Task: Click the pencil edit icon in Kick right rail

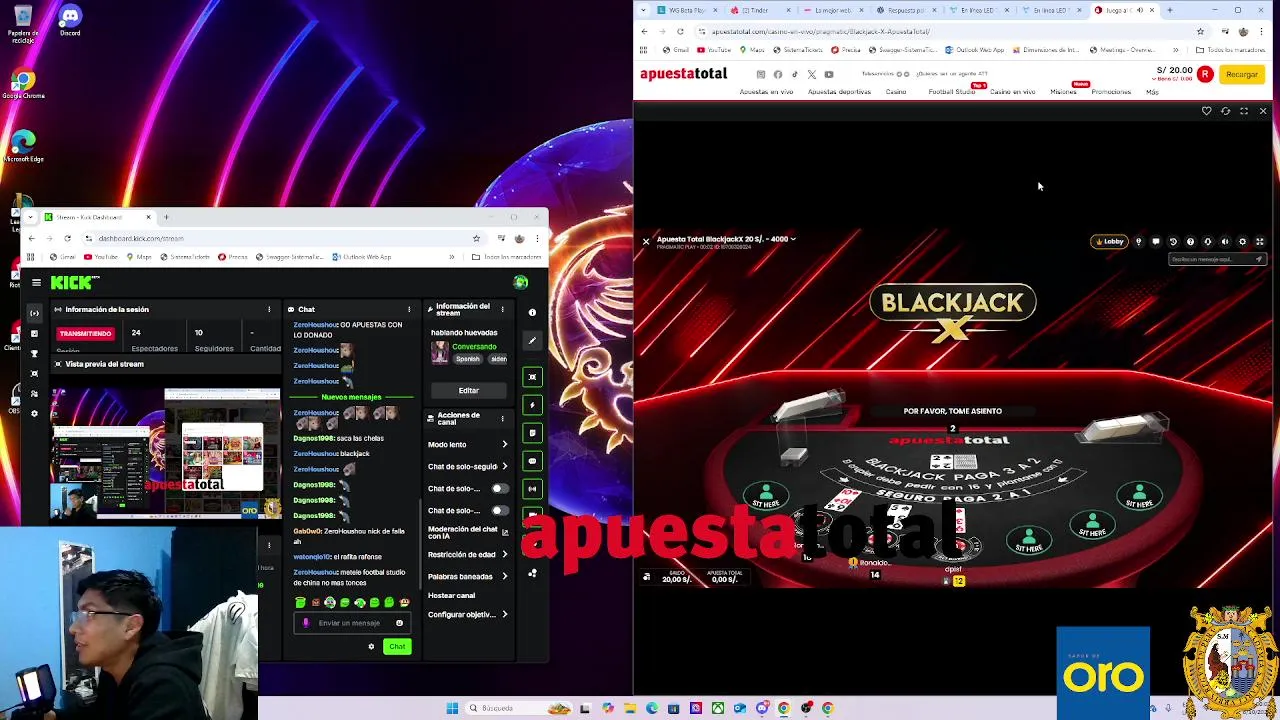Action: [x=532, y=341]
